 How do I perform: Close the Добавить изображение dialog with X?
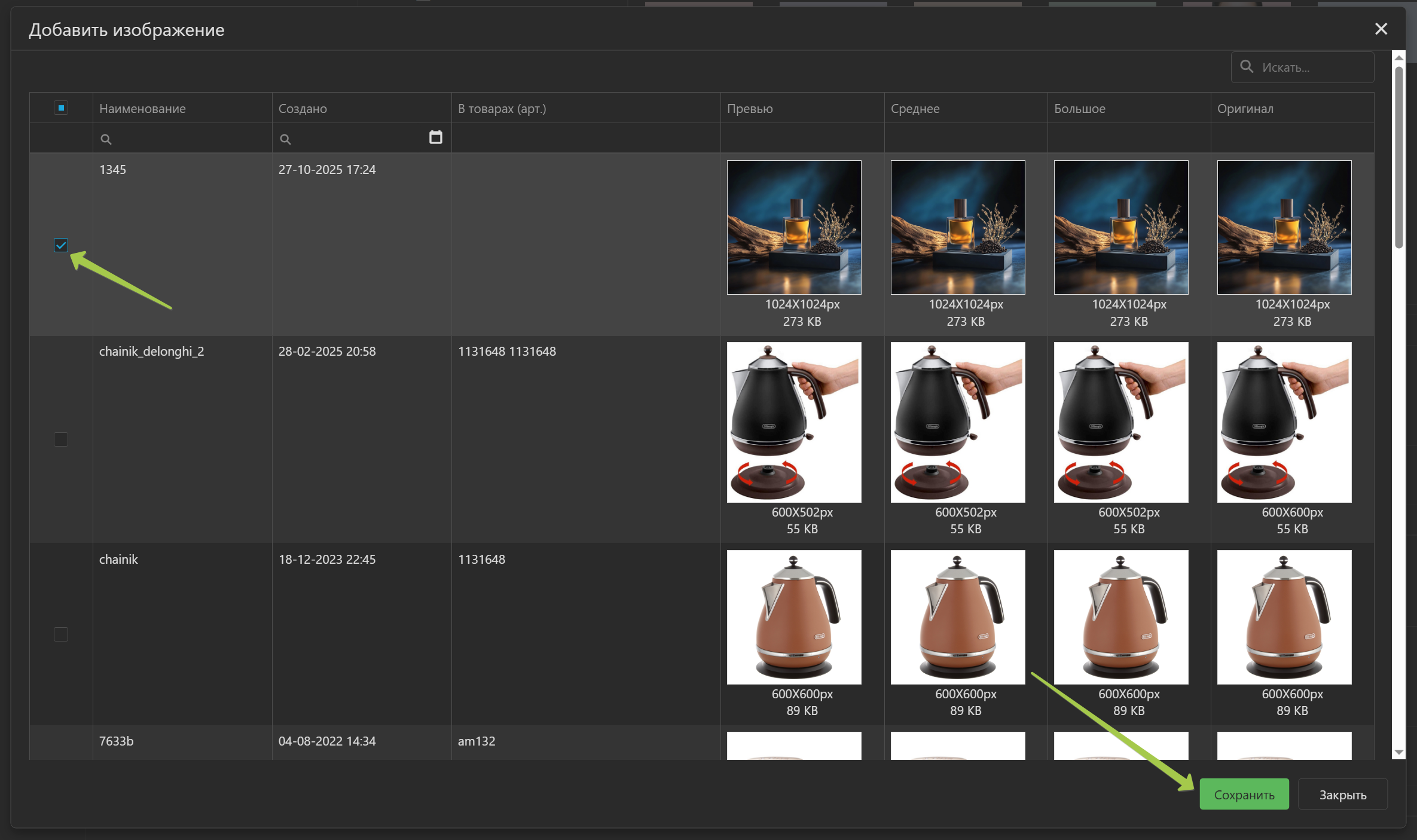coord(1381,29)
